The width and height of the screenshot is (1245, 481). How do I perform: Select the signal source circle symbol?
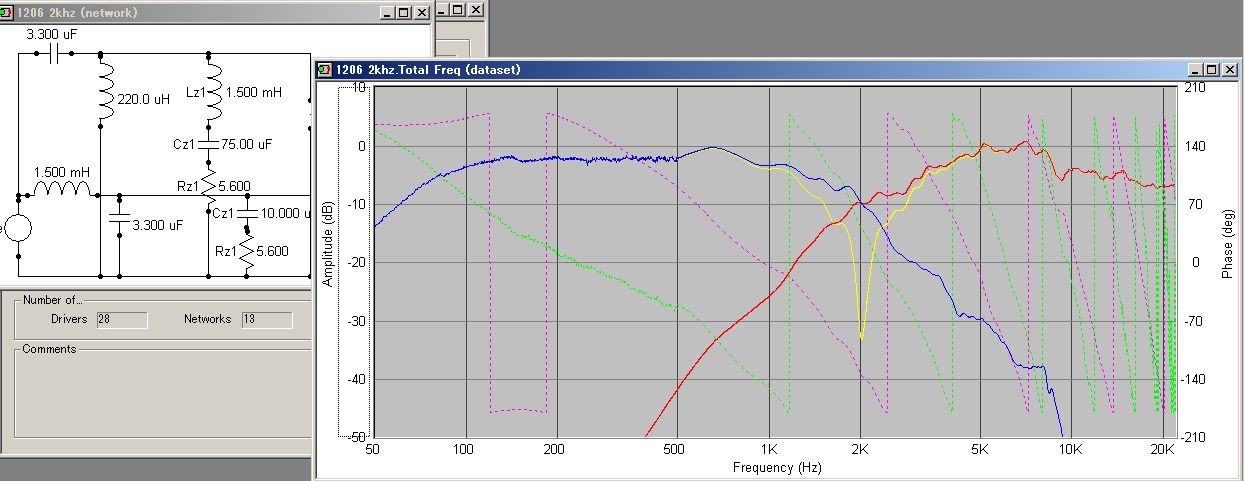click(17, 229)
